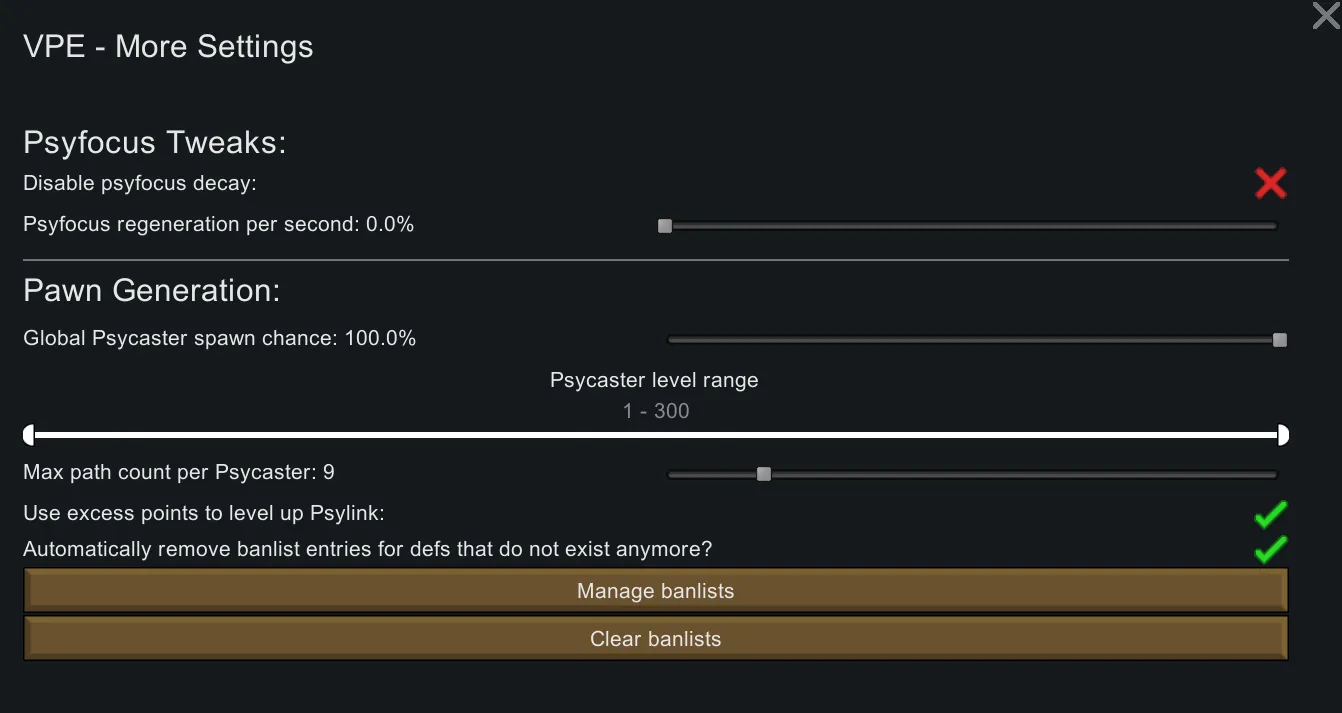The width and height of the screenshot is (1342, 713).
Task: Click the middle of the Psycaster level range bar
Action: pyautogui.click(x=656, y=435)
